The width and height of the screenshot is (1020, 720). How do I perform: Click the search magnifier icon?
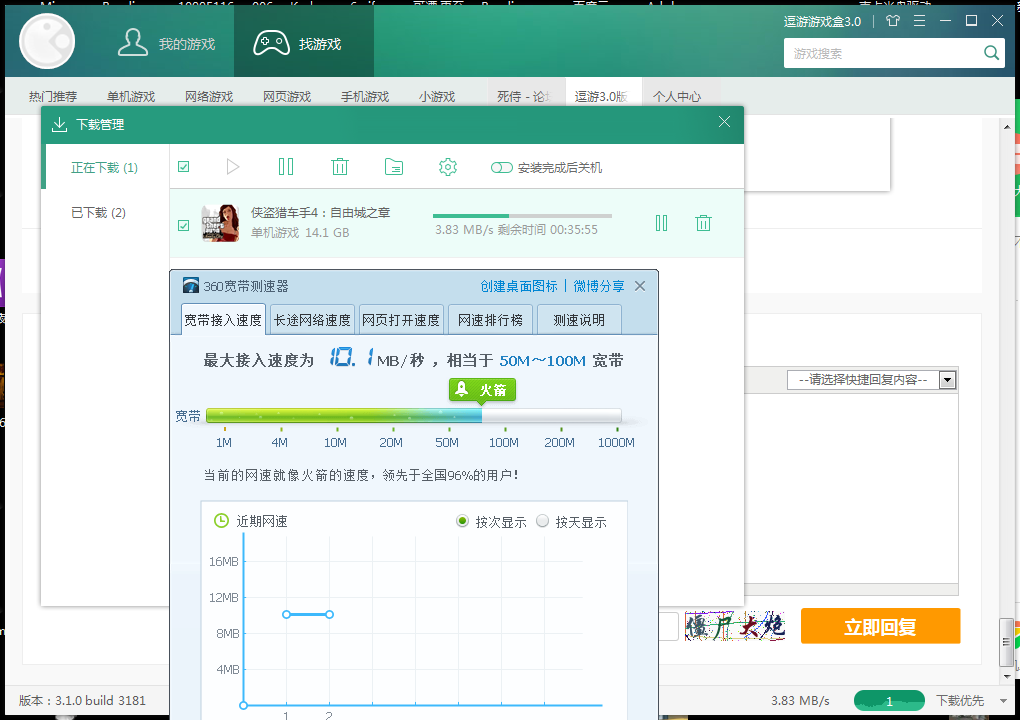[x=991, y=53]
